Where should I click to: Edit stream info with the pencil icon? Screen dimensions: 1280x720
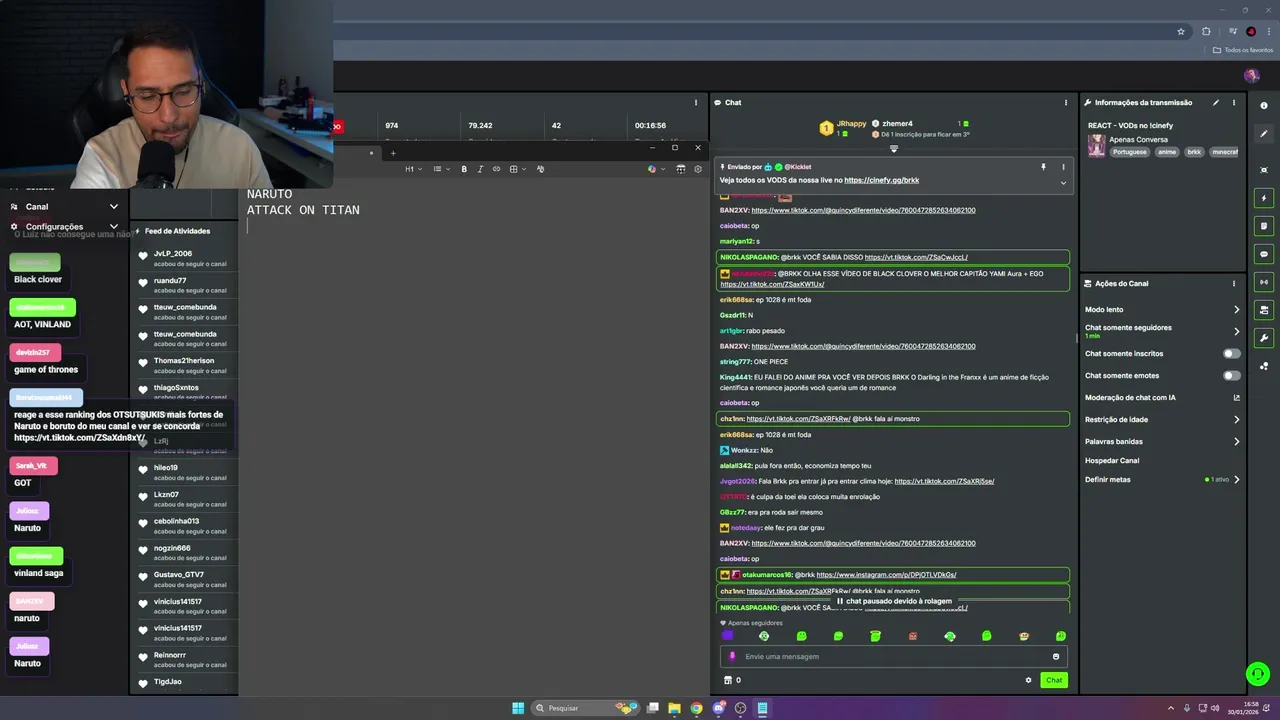(1216, 102)
